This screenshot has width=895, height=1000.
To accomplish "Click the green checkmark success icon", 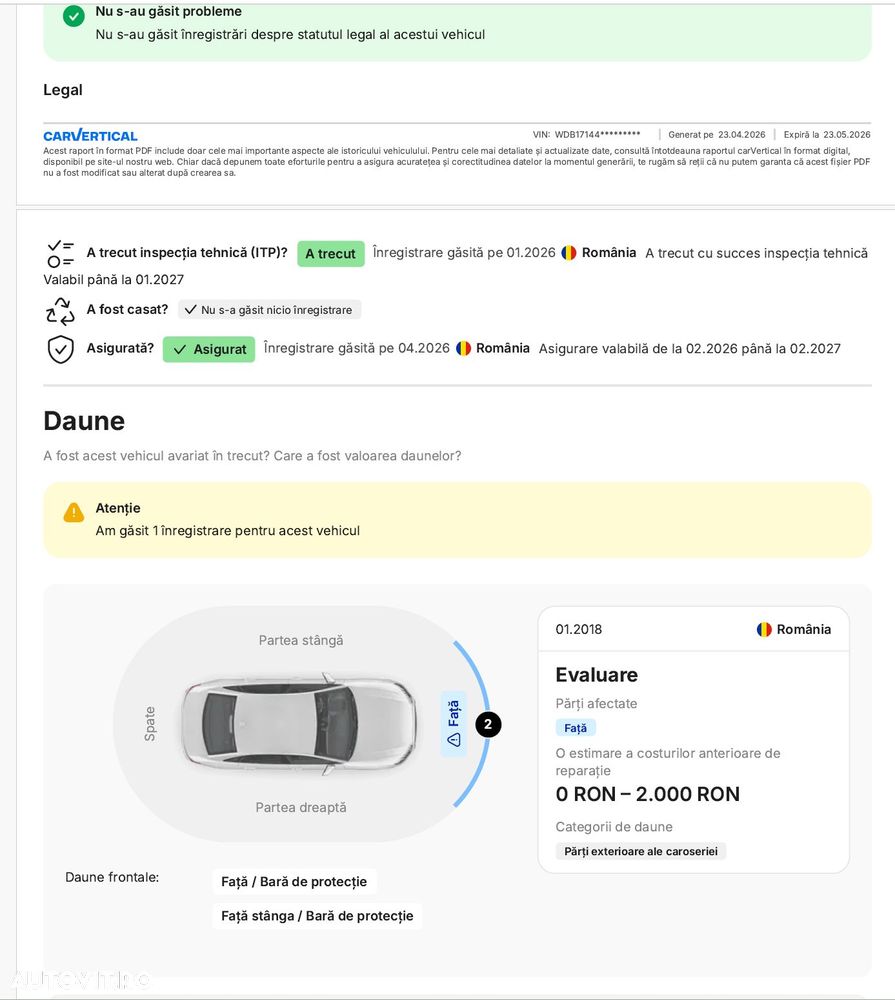I will [x=73, y=16].
